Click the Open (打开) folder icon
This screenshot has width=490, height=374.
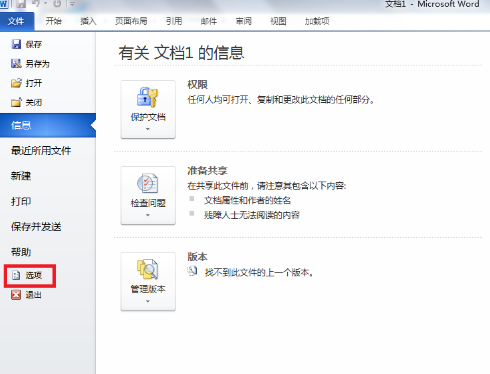click(x=16, y=83)
